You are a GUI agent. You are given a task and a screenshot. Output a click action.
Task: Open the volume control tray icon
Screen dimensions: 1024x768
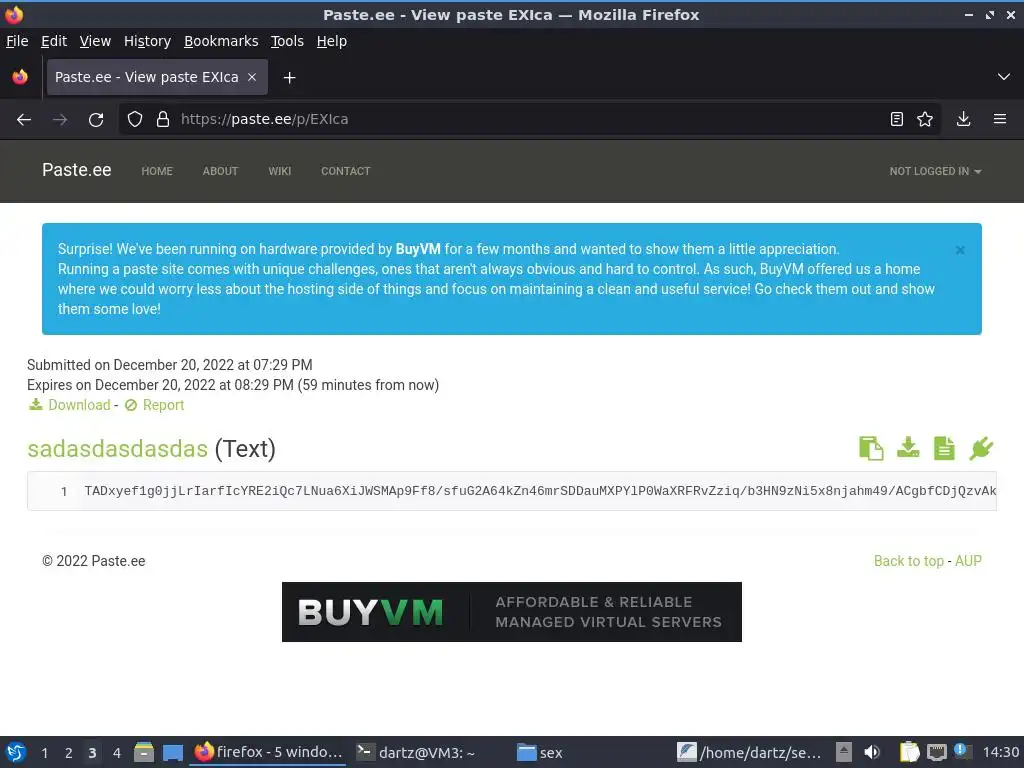click(872, 752)
